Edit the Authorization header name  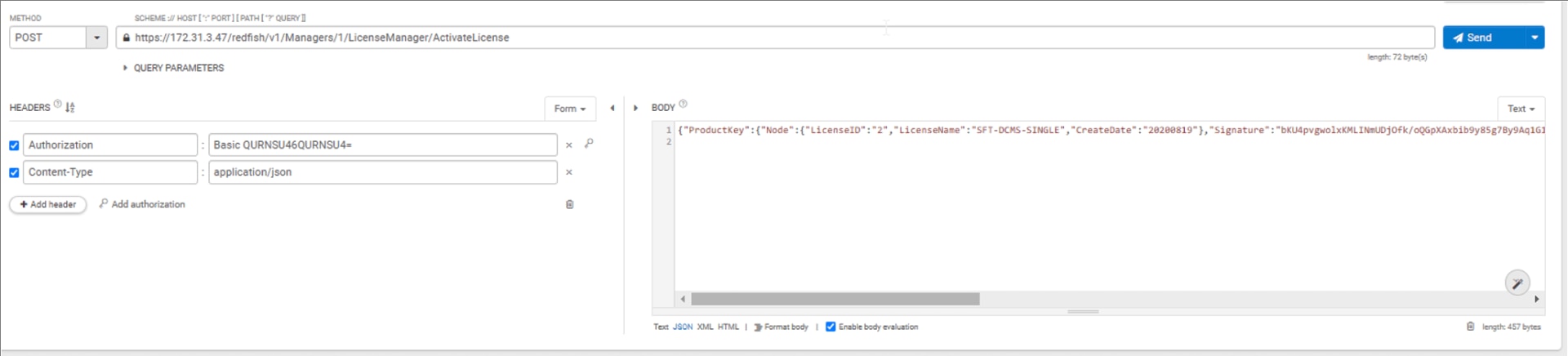(110, 145)
